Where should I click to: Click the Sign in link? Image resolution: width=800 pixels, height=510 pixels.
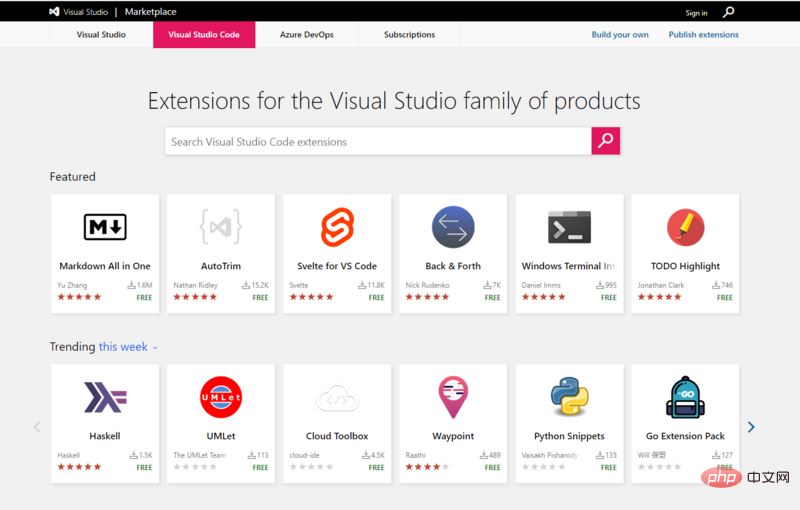(x=696, y=13)
